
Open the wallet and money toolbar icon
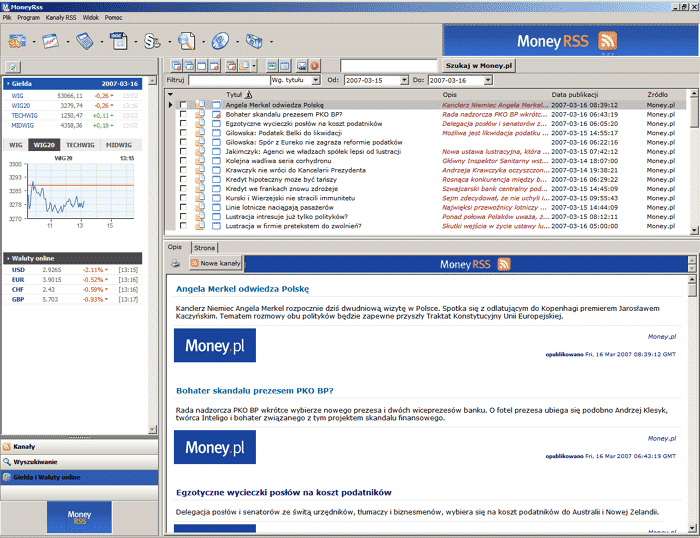click(17, 41)
